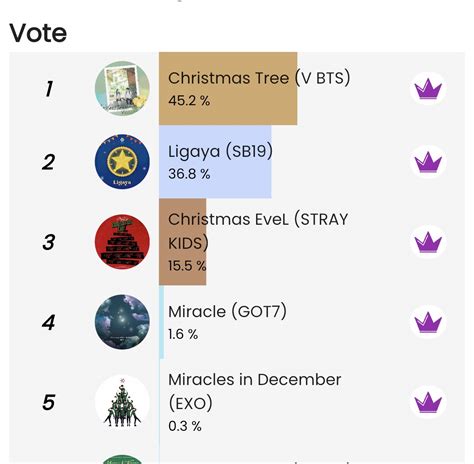Open Miracles in December (EXO) entry
474x464 pixels.
pos(255,391)
